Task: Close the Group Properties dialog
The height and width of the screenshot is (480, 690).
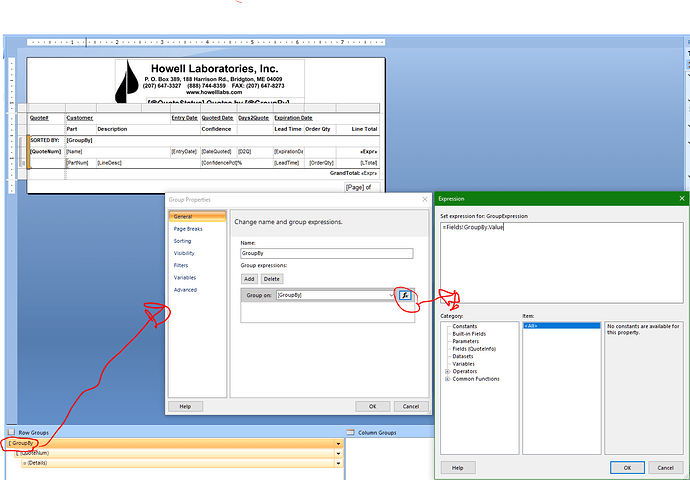Action: [x=425, y=200]
